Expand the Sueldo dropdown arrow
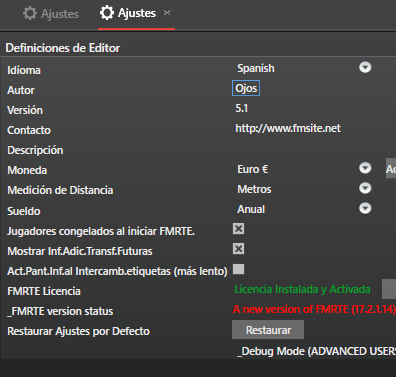 (365, 208)
